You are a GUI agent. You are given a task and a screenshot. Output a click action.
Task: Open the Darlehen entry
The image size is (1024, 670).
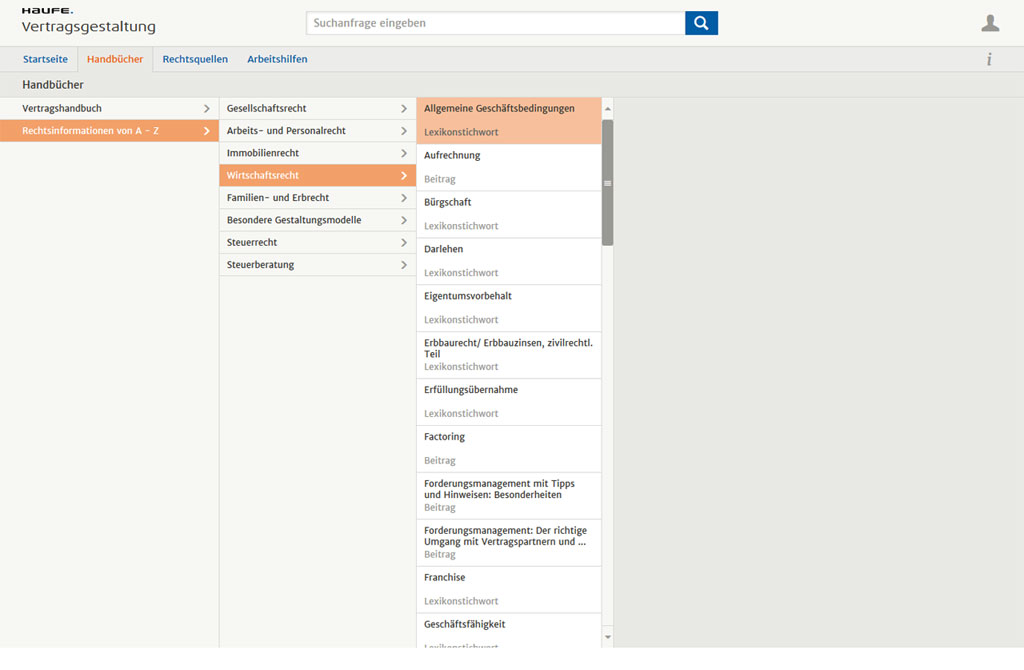point(509,261)
